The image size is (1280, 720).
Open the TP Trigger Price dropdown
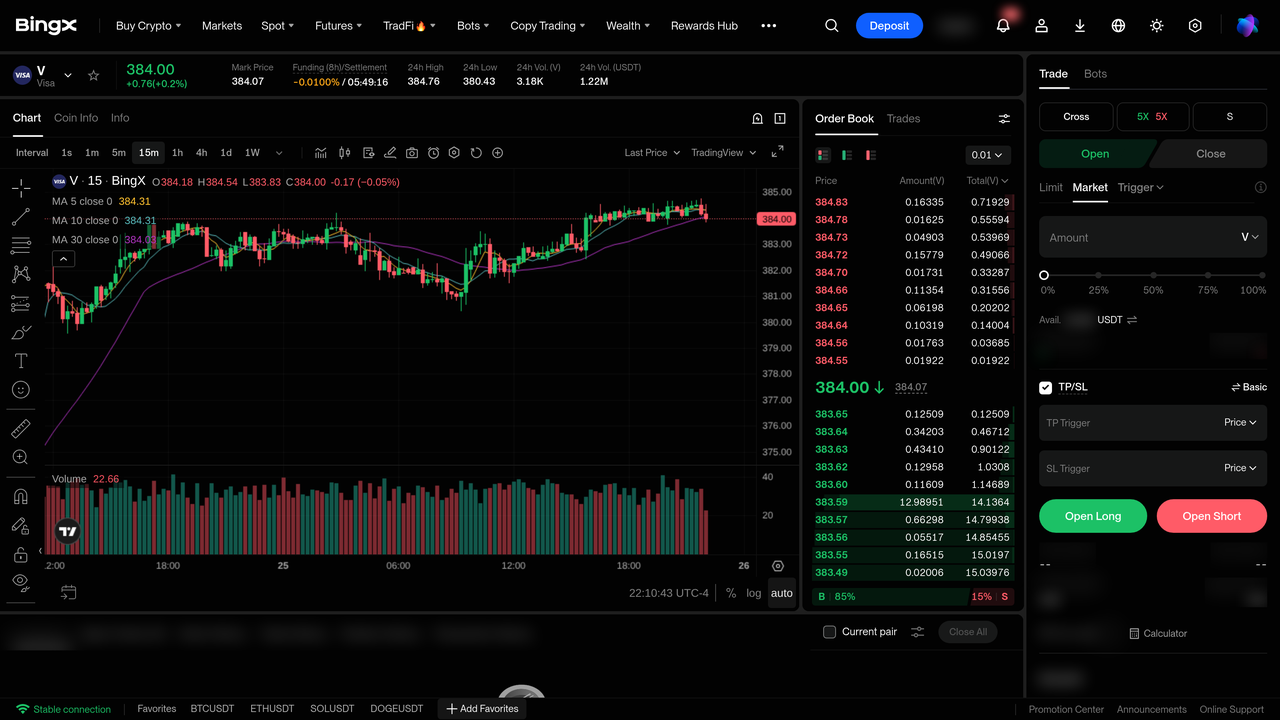[1240, 422]
